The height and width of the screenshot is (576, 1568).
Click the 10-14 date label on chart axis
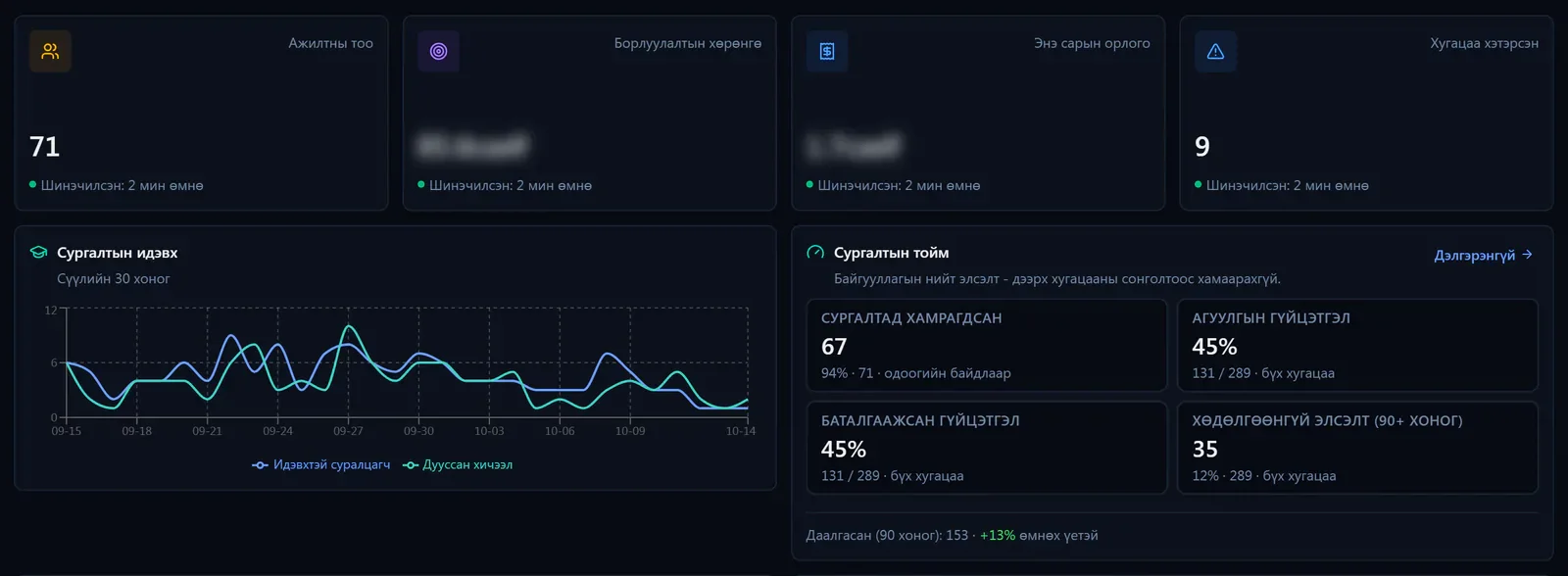click(x=741, y=431)
